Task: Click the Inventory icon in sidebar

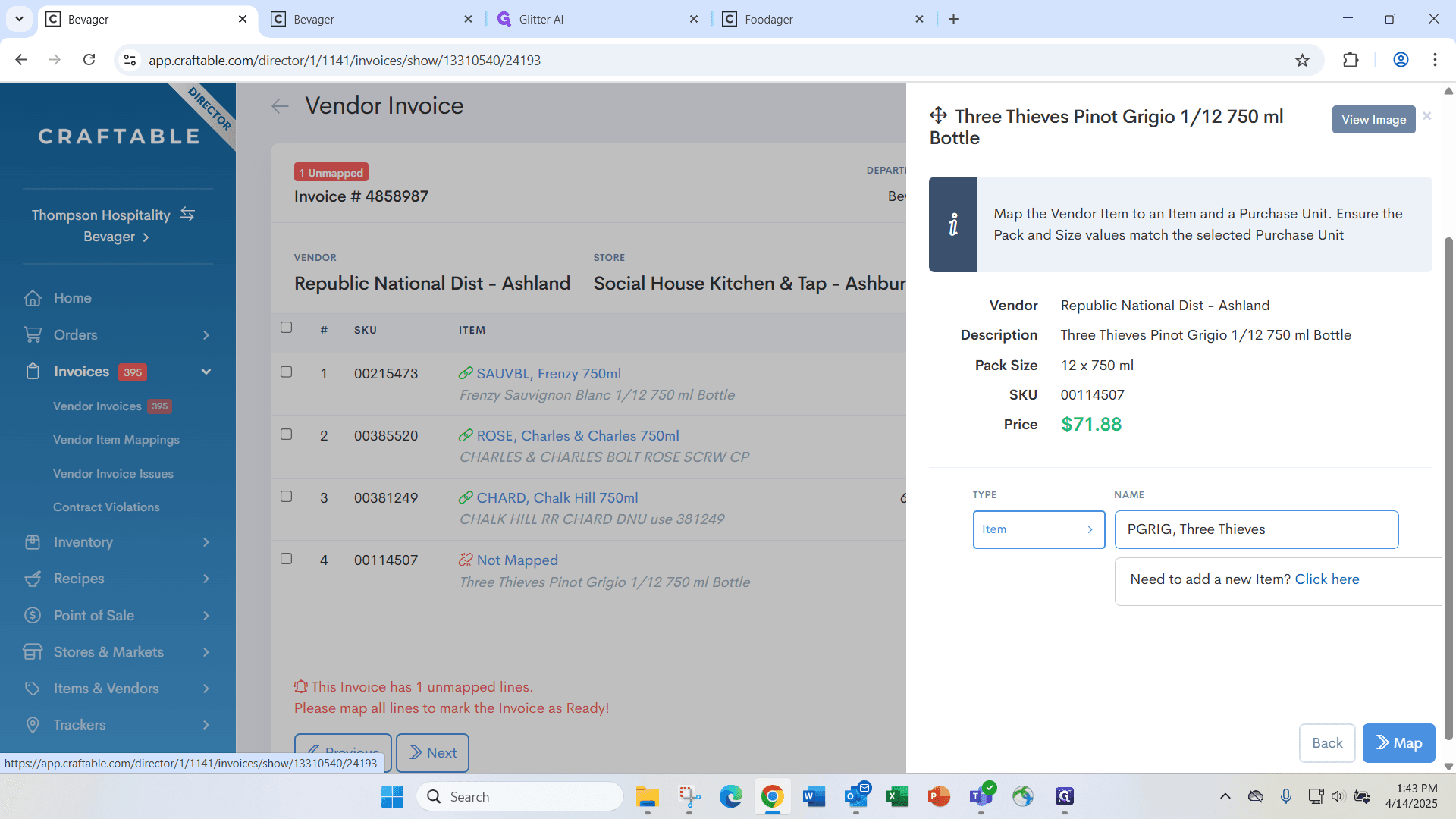Action: click(33, 542)
